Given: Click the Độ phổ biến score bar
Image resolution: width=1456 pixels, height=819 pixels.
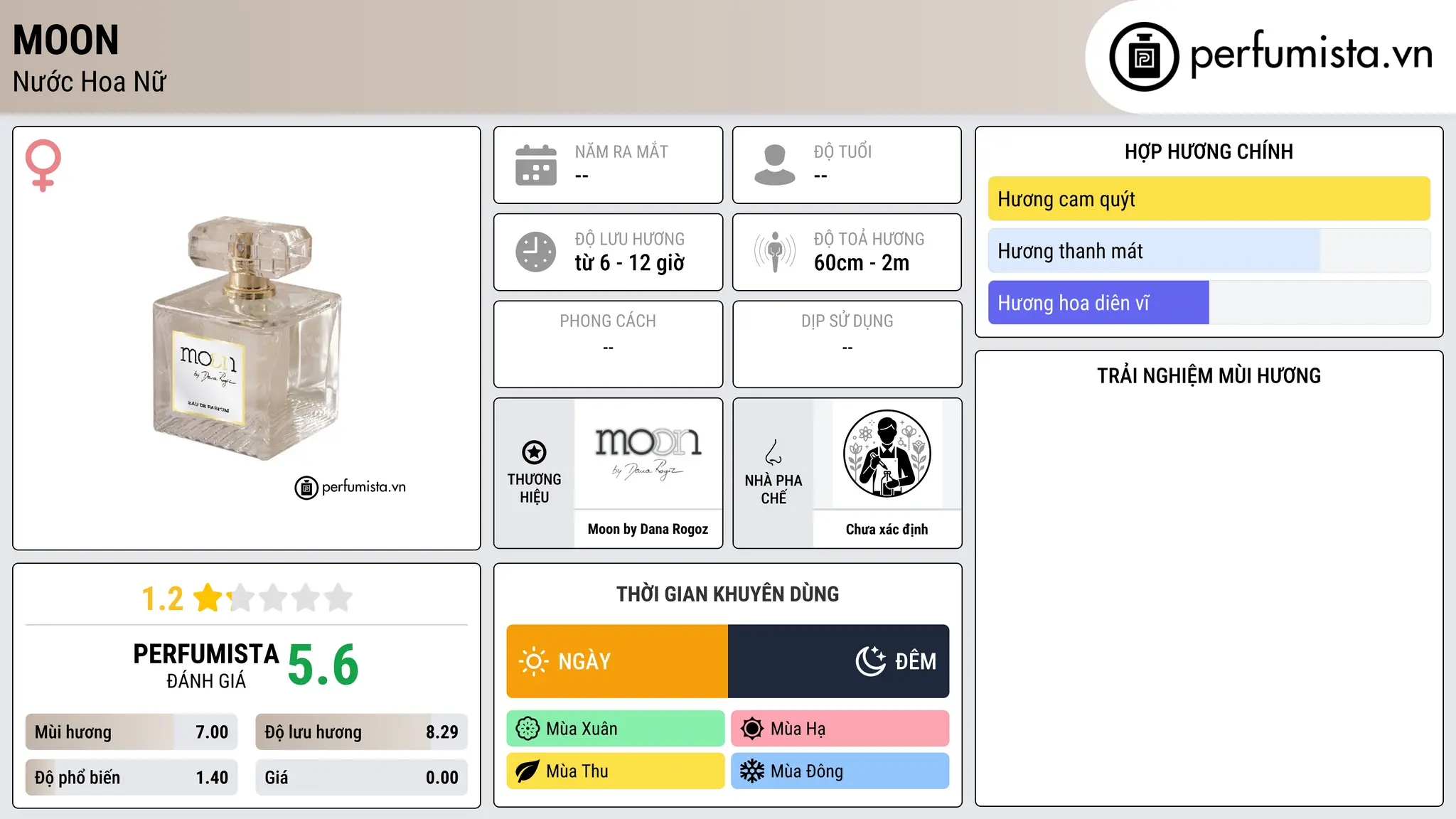Looking at the screenshot, I should point(132,778).
